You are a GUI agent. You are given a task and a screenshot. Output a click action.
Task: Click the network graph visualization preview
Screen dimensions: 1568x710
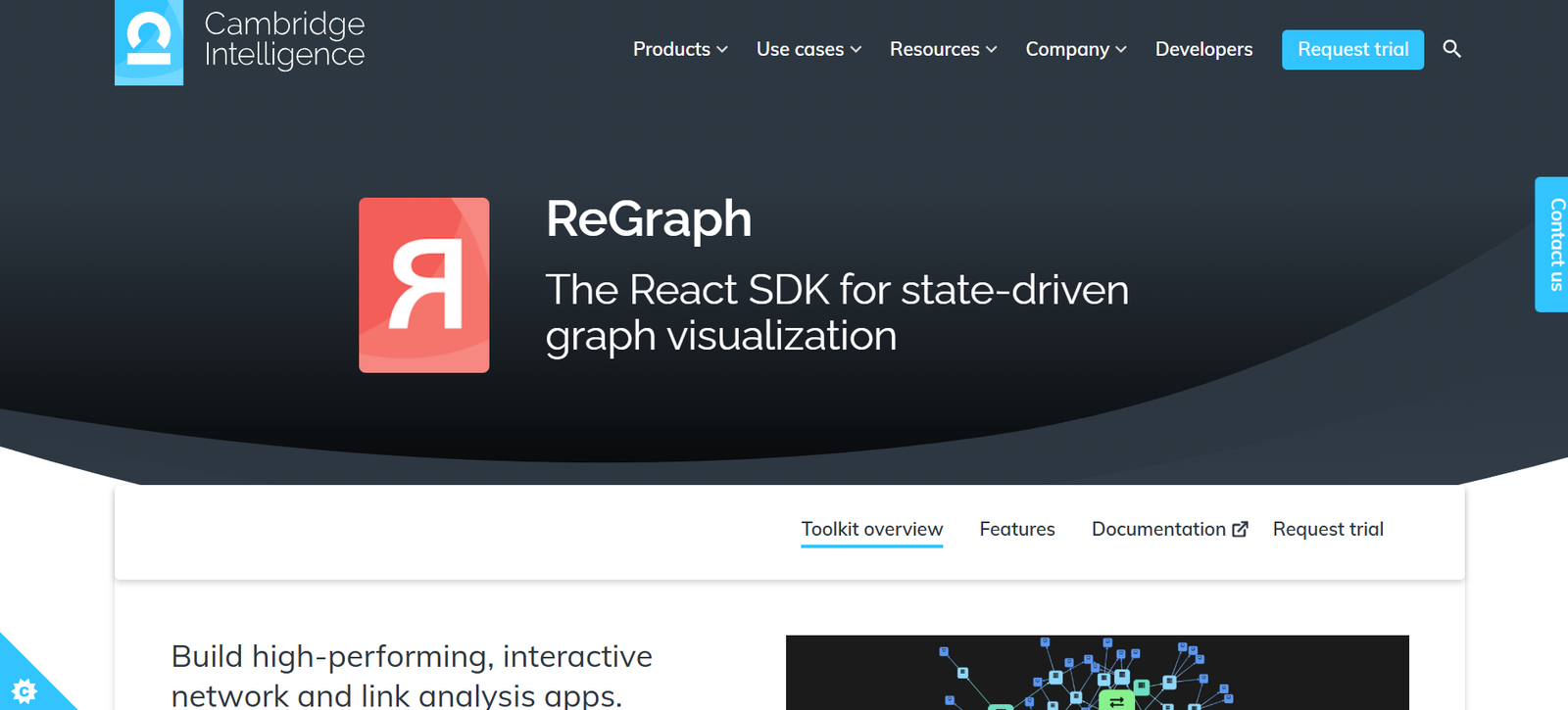[1097, 673]
